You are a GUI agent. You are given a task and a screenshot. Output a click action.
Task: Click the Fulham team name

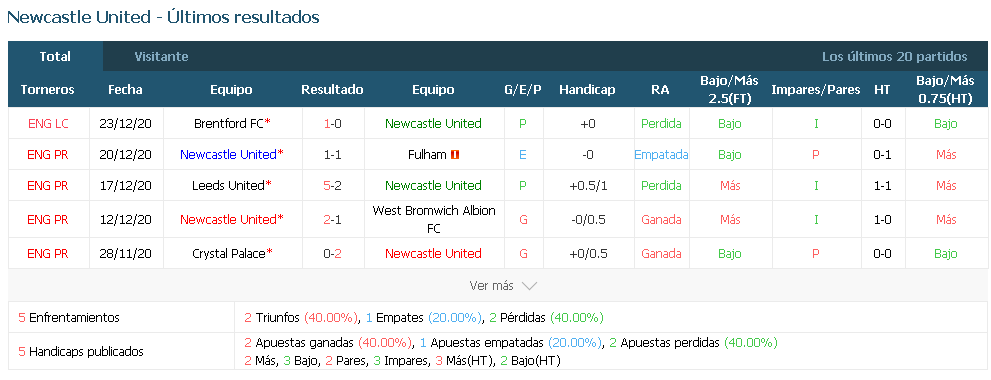[427, 154]
